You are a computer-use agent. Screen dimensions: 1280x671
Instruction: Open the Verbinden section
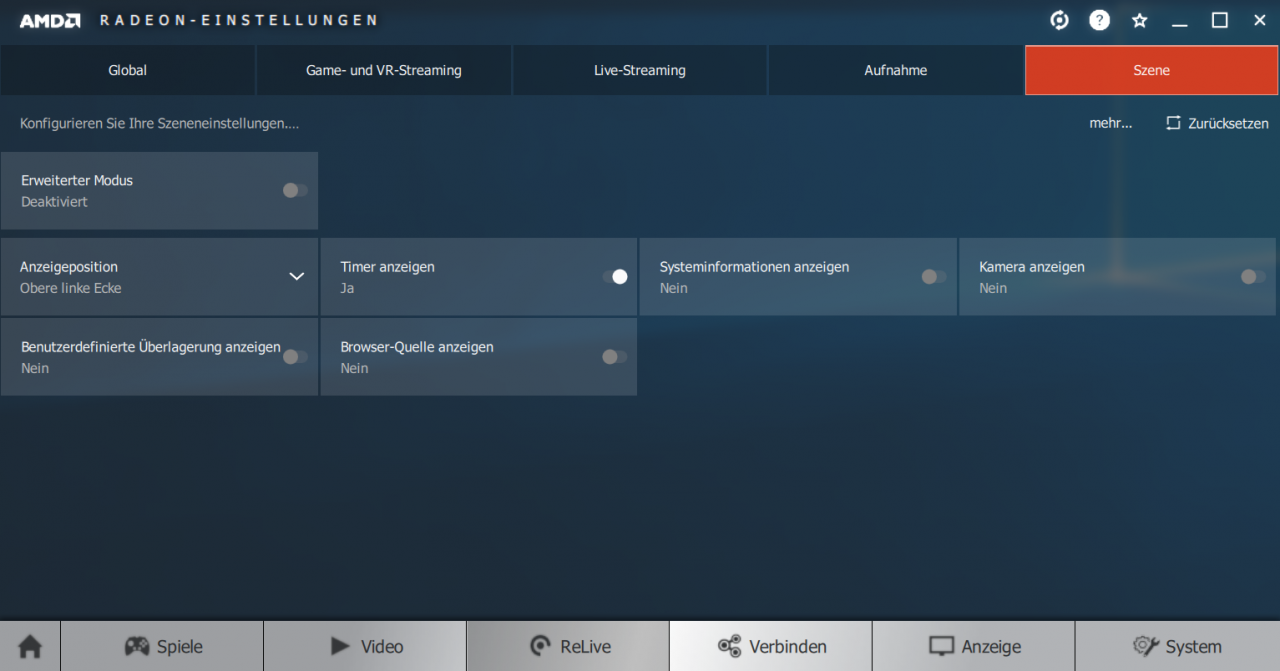[x=771, y=646]
